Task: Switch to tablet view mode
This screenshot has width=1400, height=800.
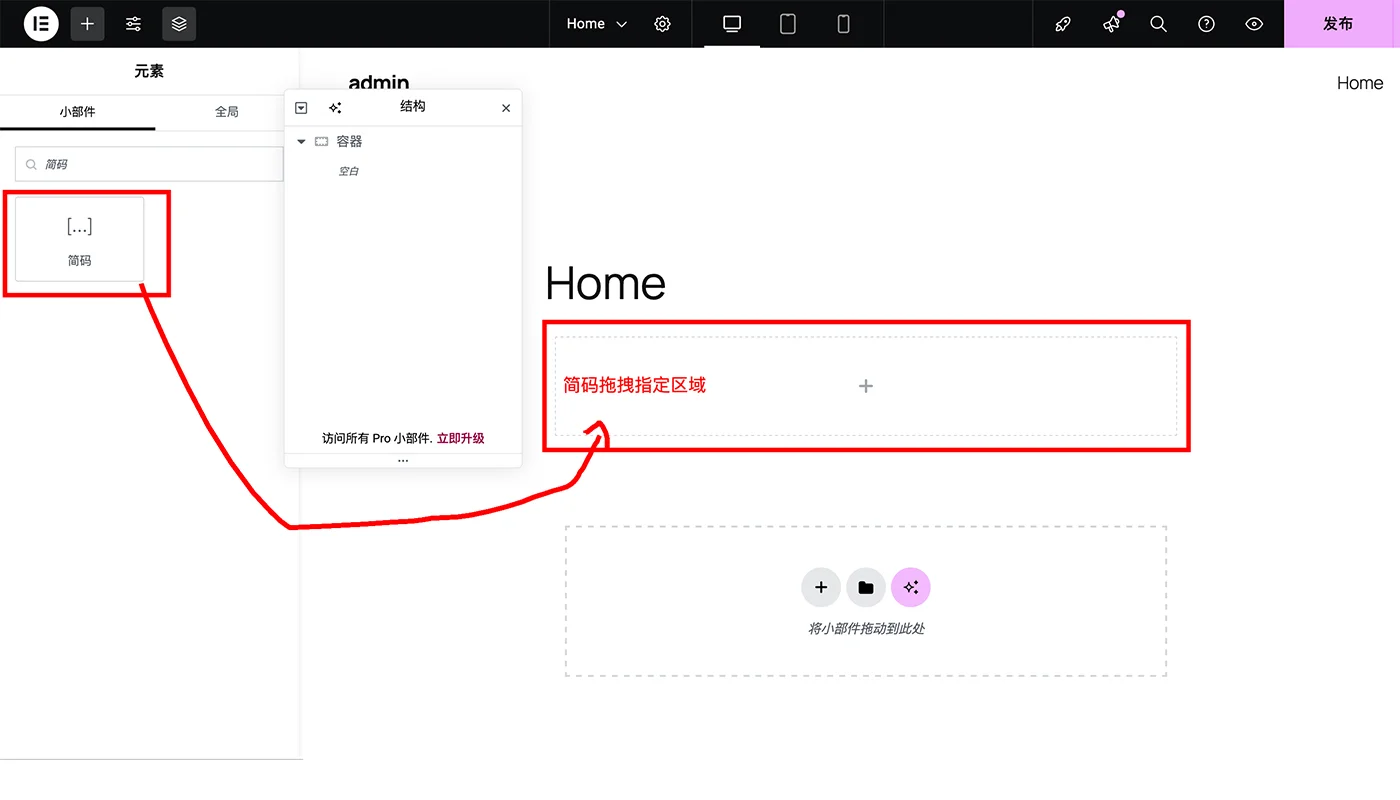Action: tap(787, 23)
